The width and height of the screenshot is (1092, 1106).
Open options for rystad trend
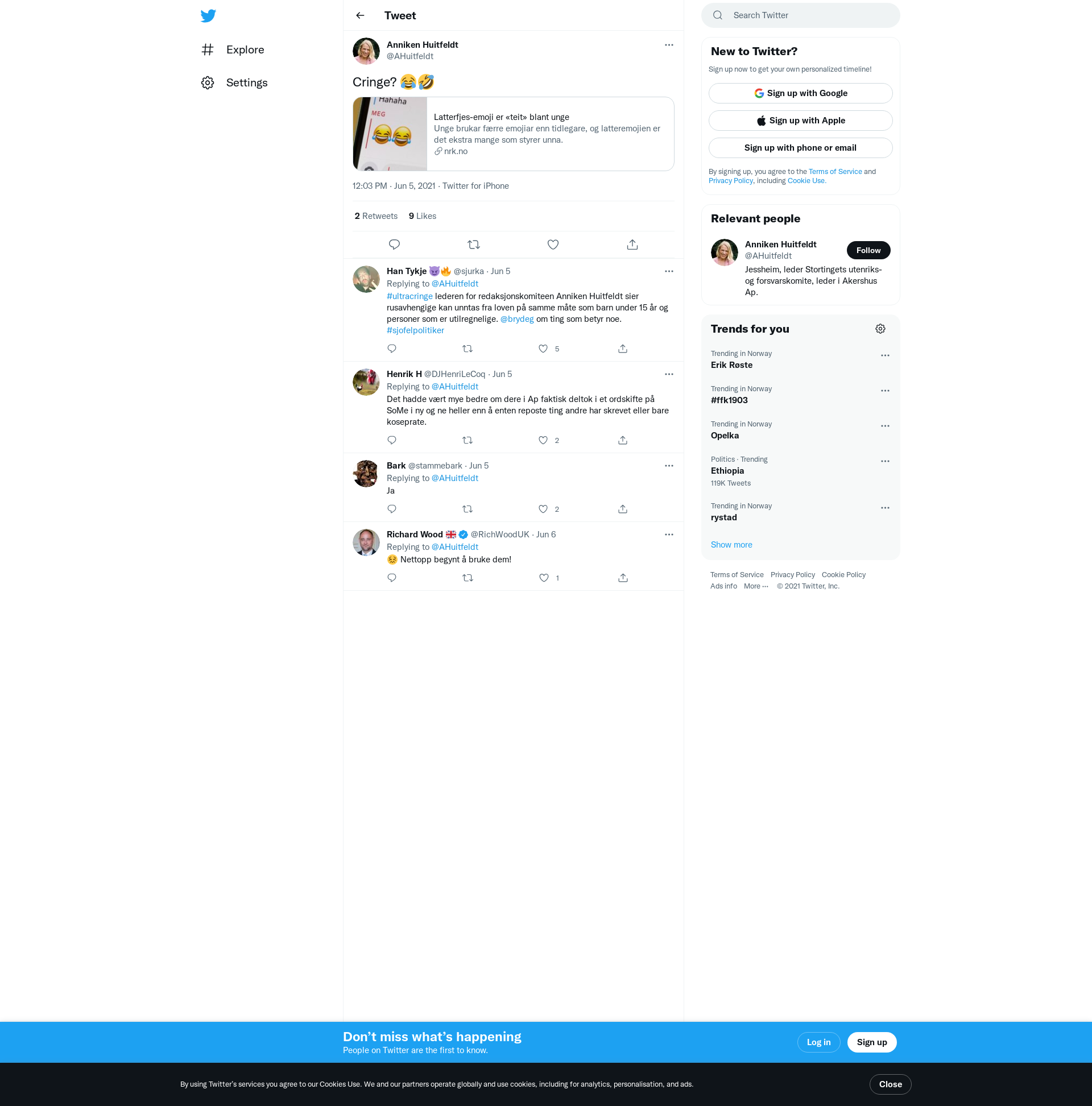coord(885,508)
